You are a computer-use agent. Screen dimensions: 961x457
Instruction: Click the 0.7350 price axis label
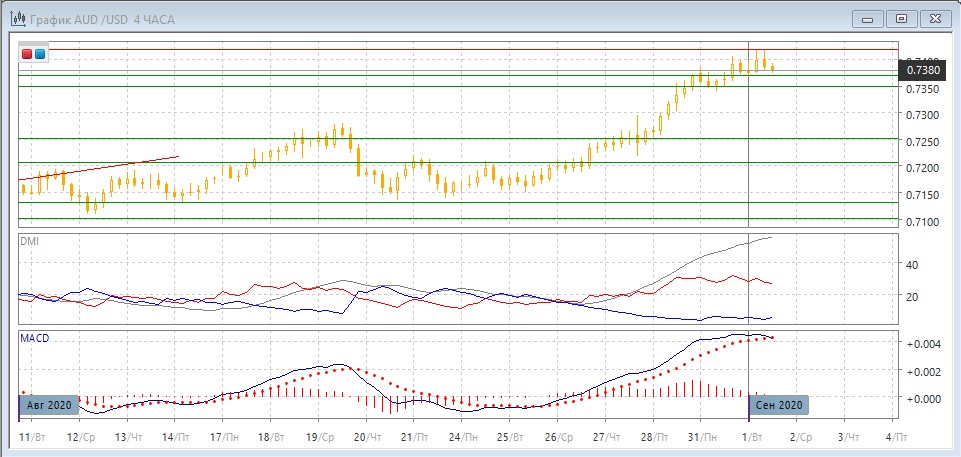(922, 89)
